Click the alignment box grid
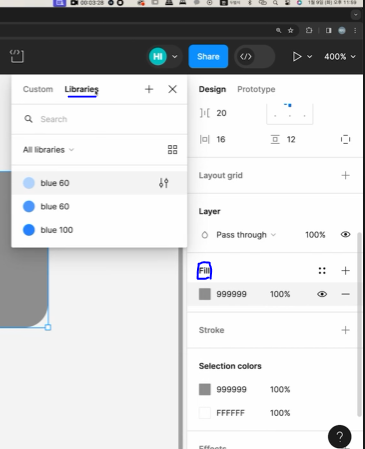 click(x=289, y=113)
